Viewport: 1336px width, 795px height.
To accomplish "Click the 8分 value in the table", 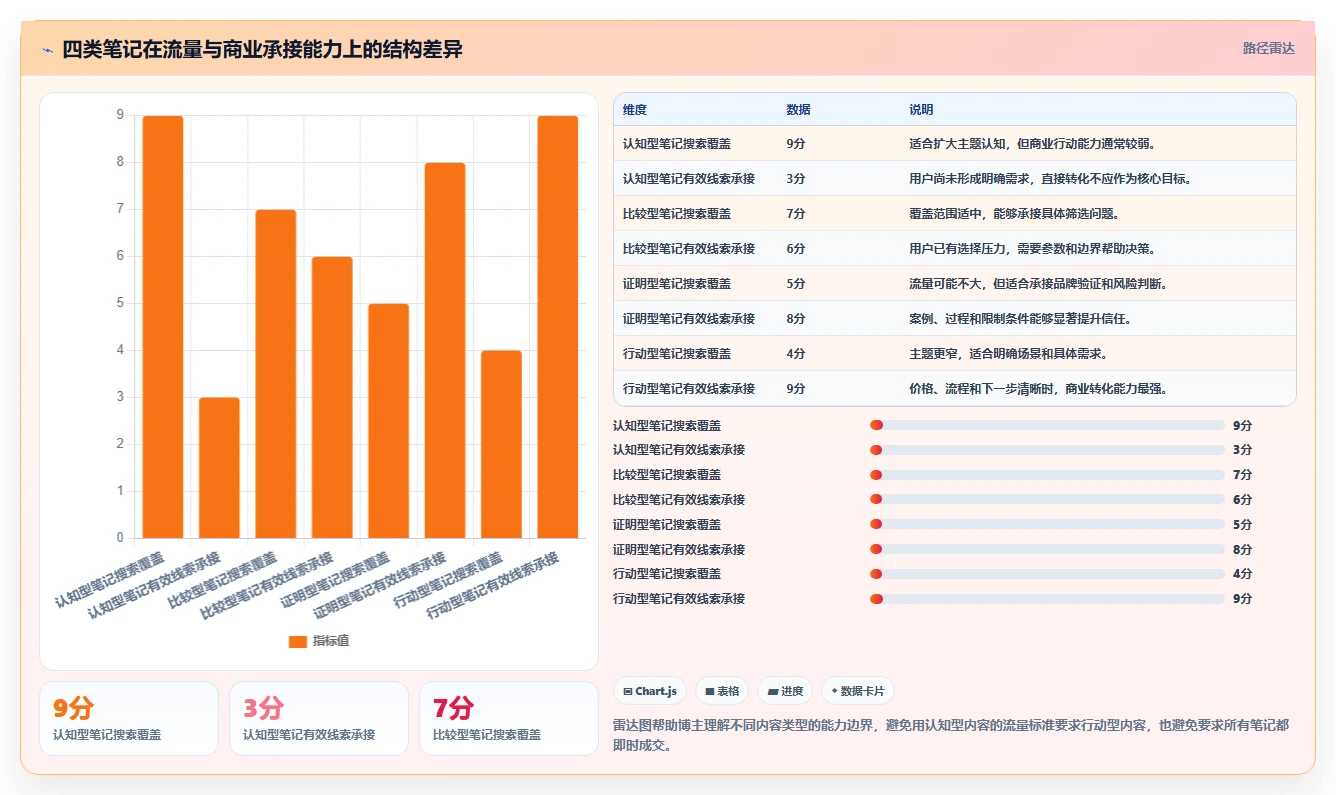I will pos(796,319).
